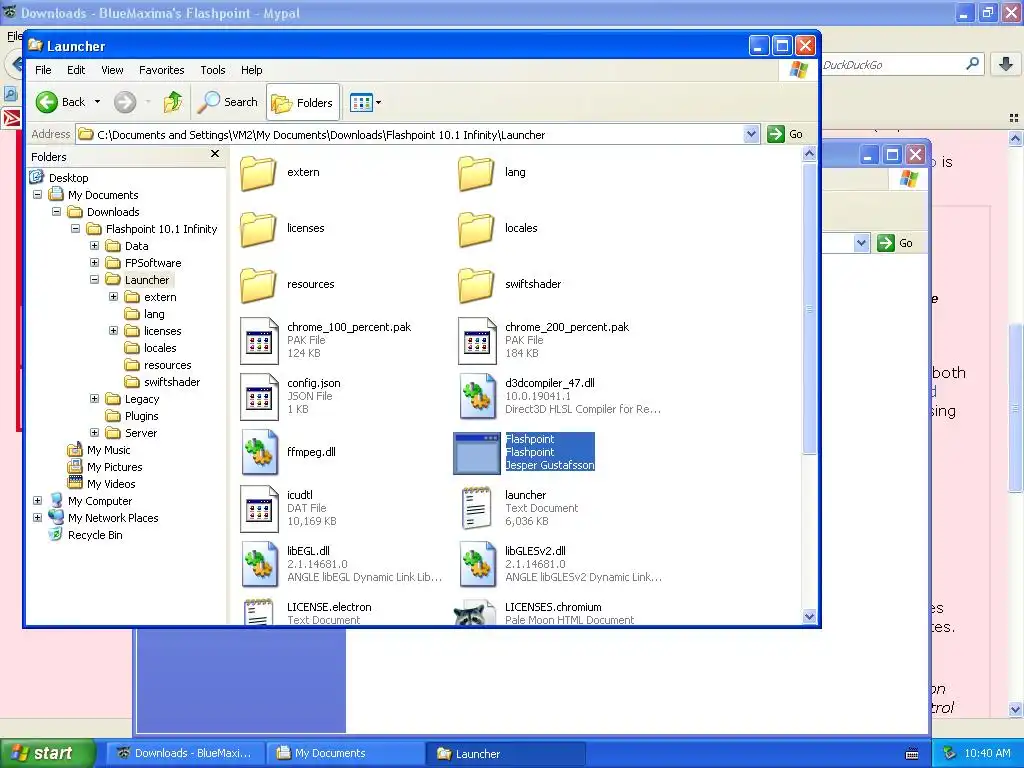Select the extern folder icon
The image size is (1024, 768).
click(259, 172)
